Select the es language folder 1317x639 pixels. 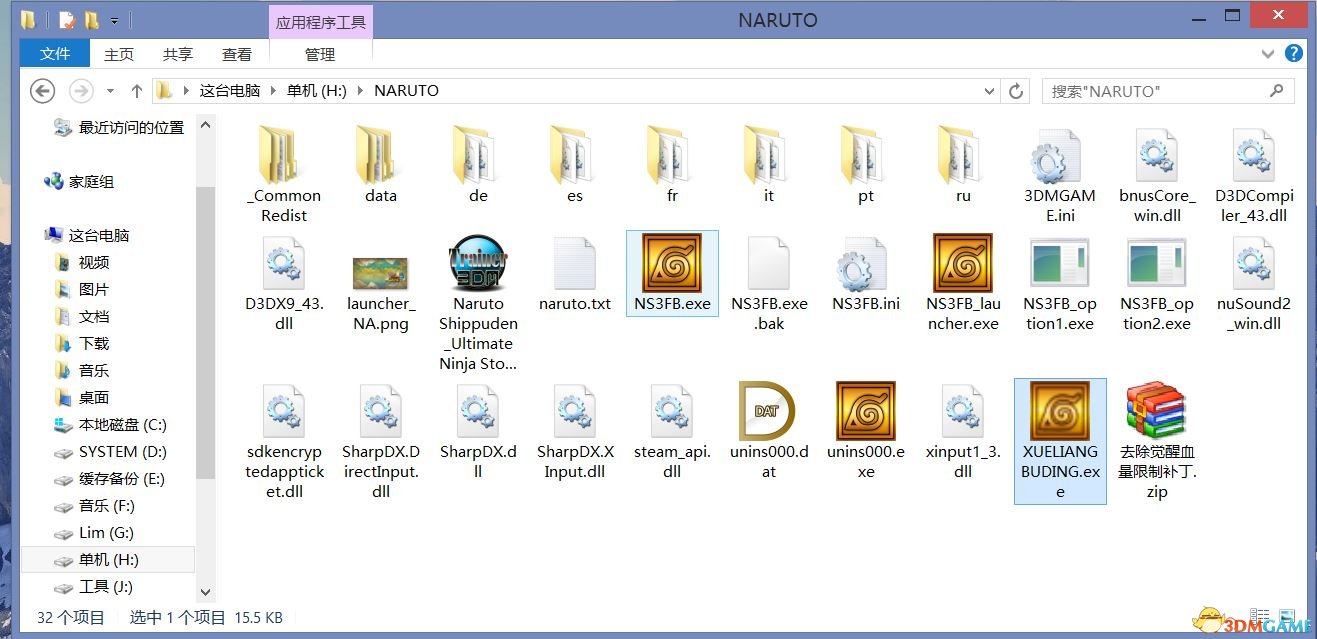click(x=575, y=165)
